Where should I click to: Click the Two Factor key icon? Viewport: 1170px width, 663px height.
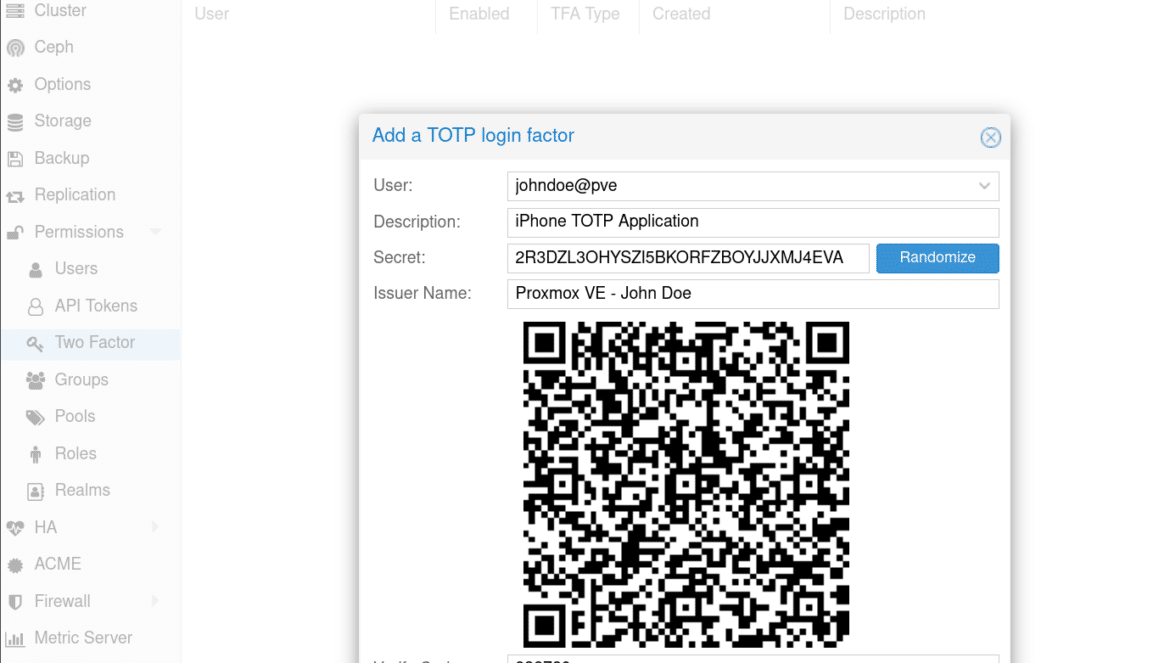pos(35,343)
